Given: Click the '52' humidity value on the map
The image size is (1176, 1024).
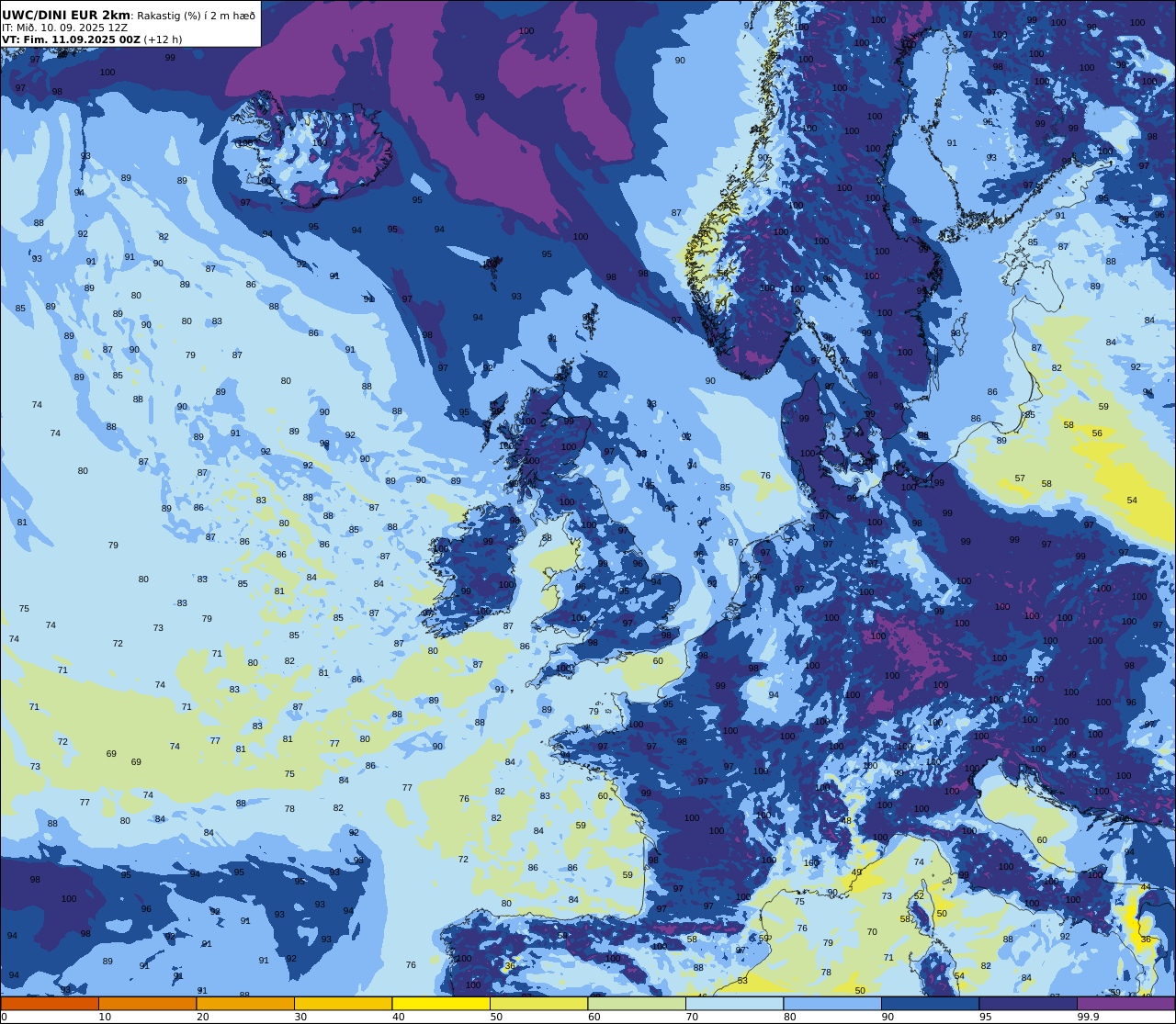Looking at the screenshot, I should pos(919,895).
